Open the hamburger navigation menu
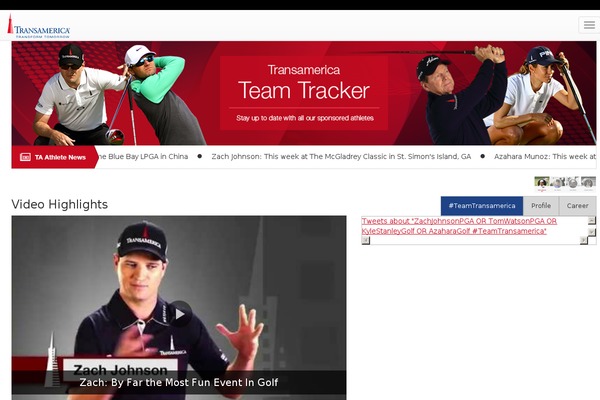 589,25
